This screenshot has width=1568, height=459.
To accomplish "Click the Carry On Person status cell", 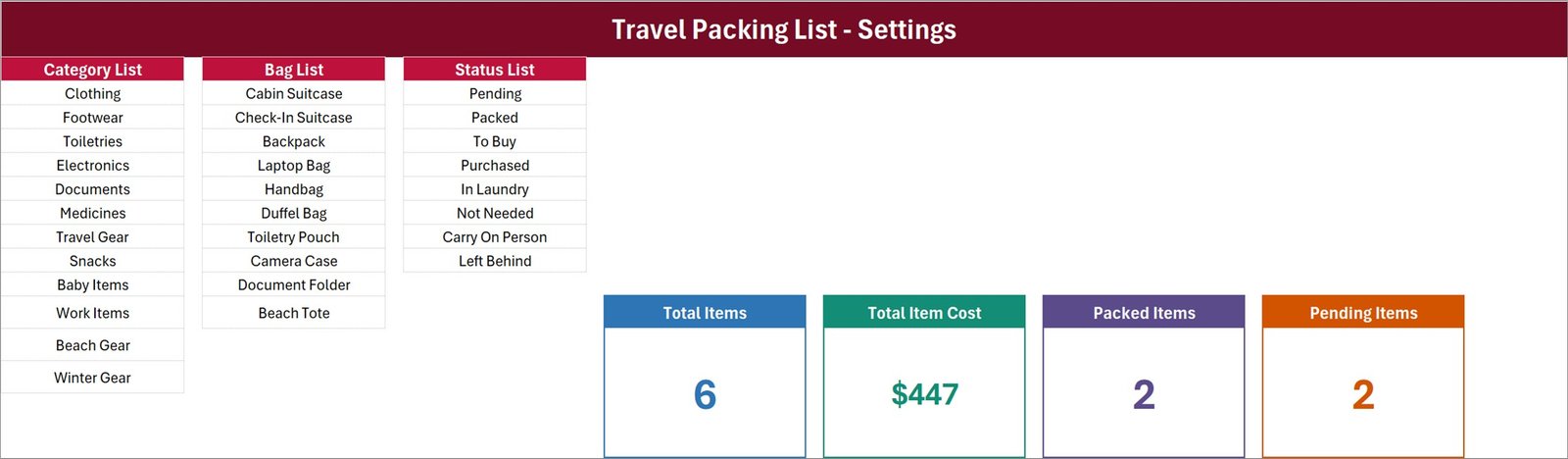I will (x=495, y=237).
